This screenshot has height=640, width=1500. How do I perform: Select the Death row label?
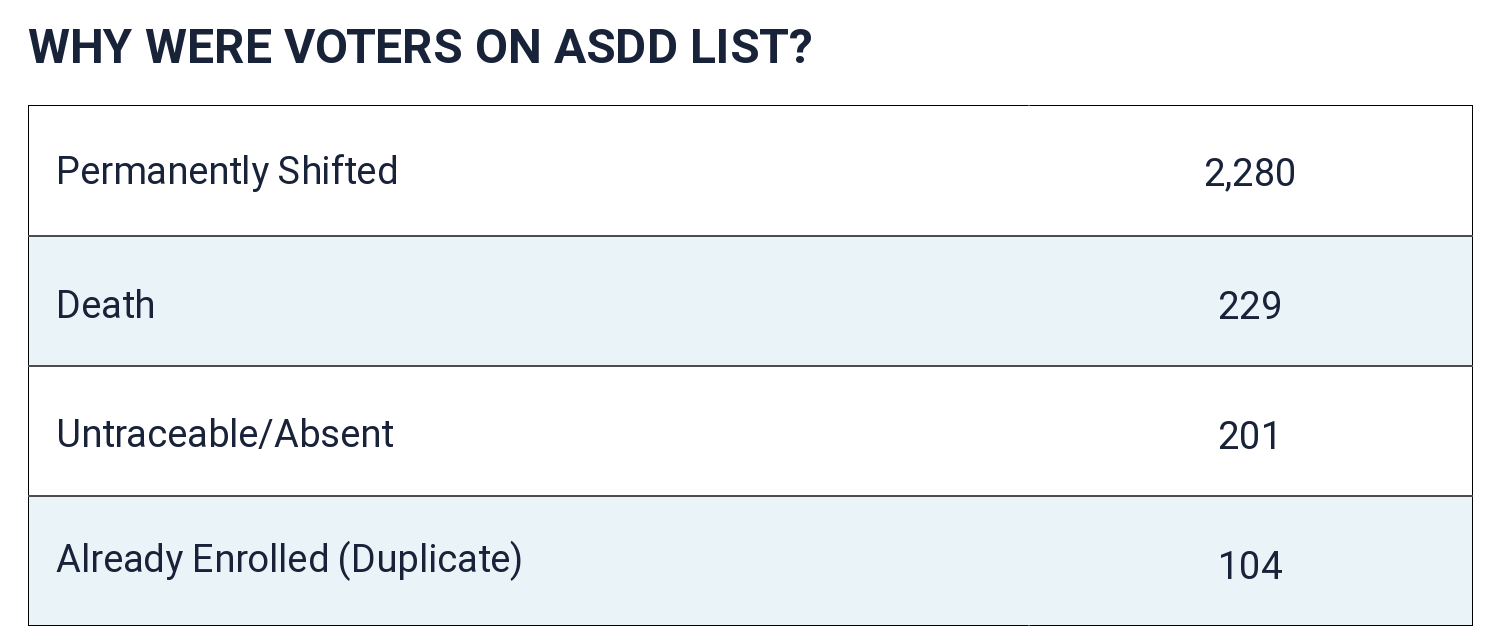point(106,304)
